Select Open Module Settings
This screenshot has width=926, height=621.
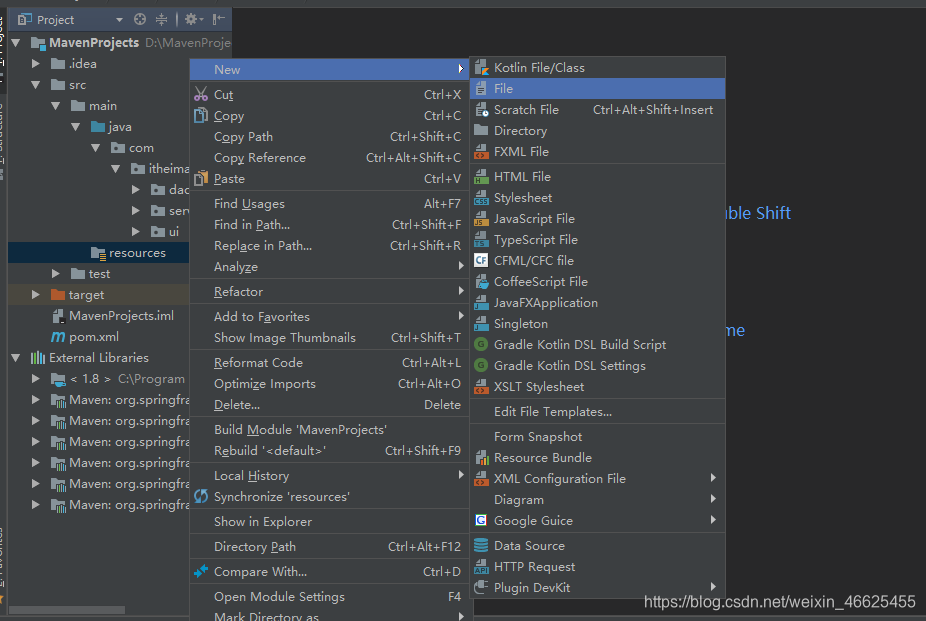[330, 597]
